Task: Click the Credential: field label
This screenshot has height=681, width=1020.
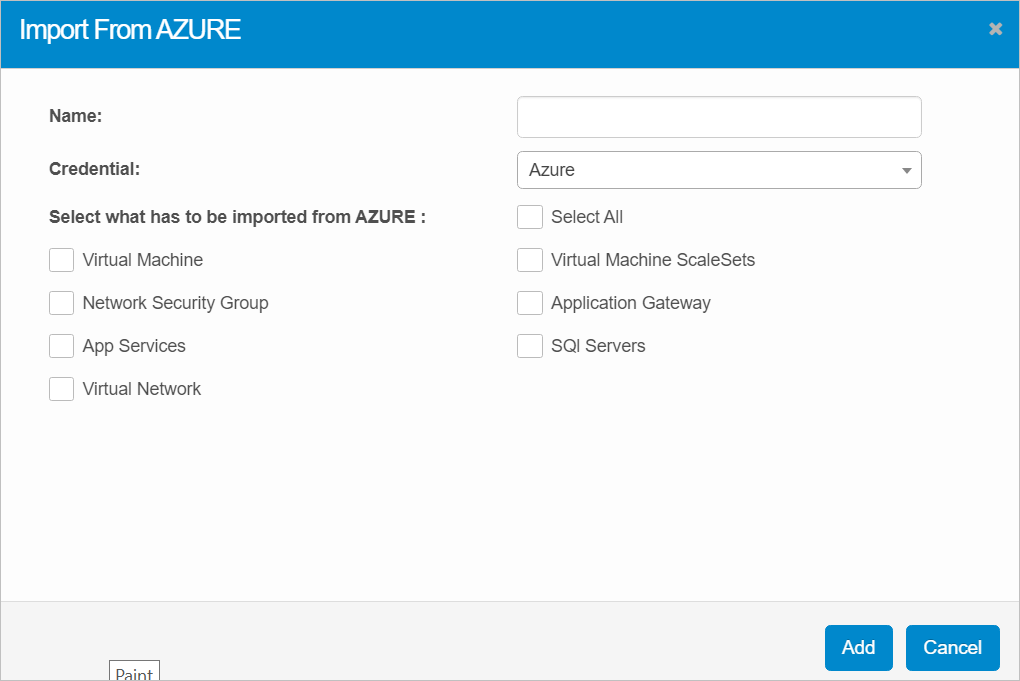Action: point(94,169)
